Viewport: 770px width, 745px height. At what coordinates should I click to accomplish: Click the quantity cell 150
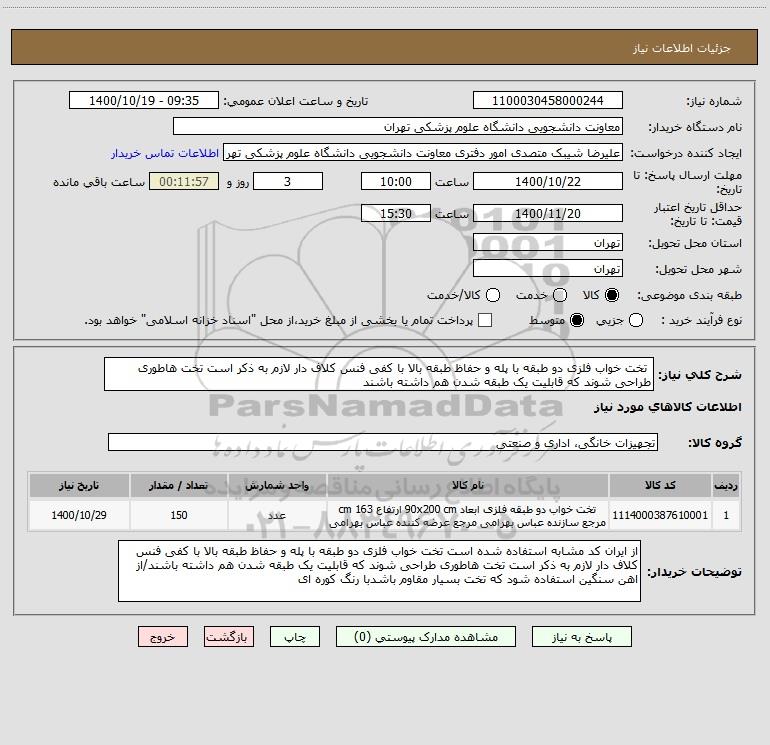(x=179, y=515)
